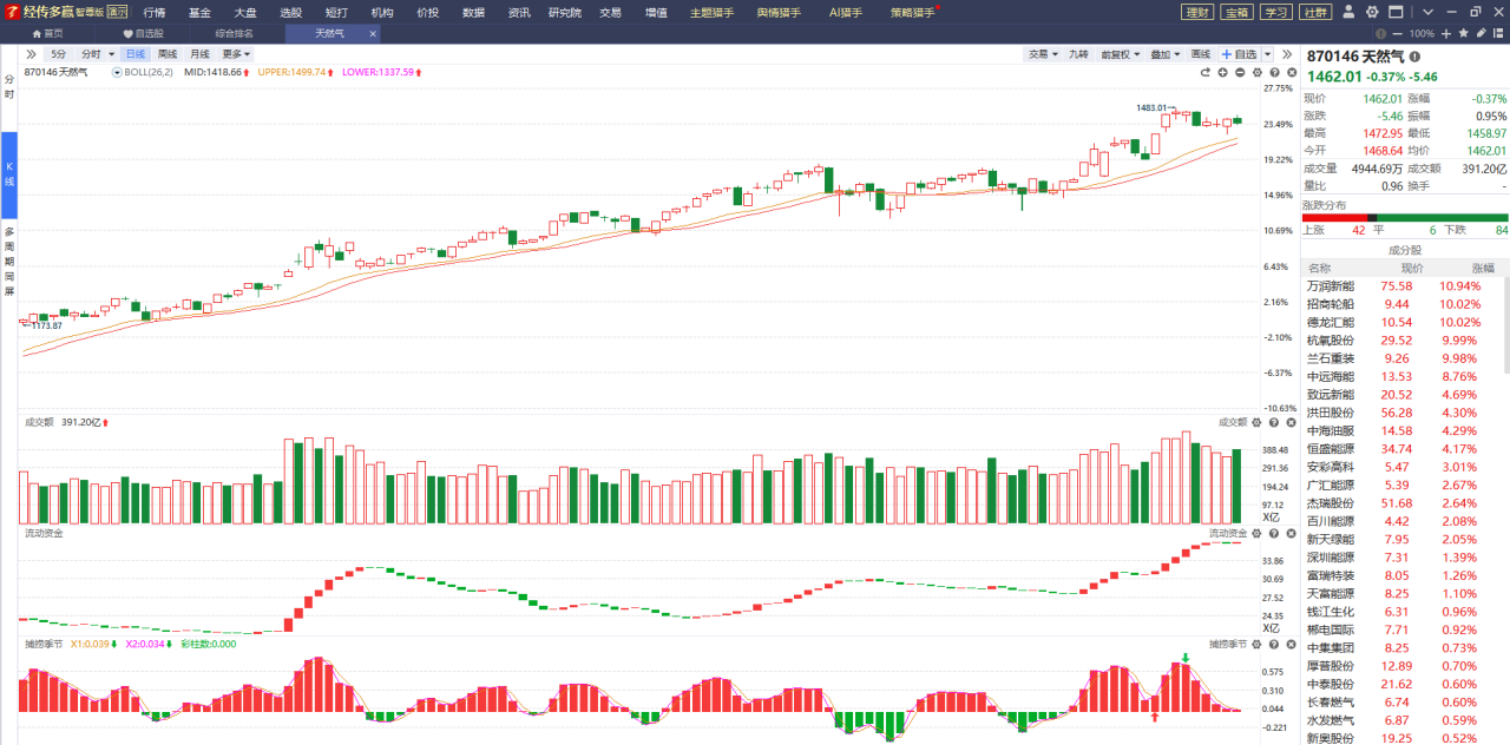Screen dimensions: 1511x746
Task: Open the user account profile icon
Action: click(1348, 12)
